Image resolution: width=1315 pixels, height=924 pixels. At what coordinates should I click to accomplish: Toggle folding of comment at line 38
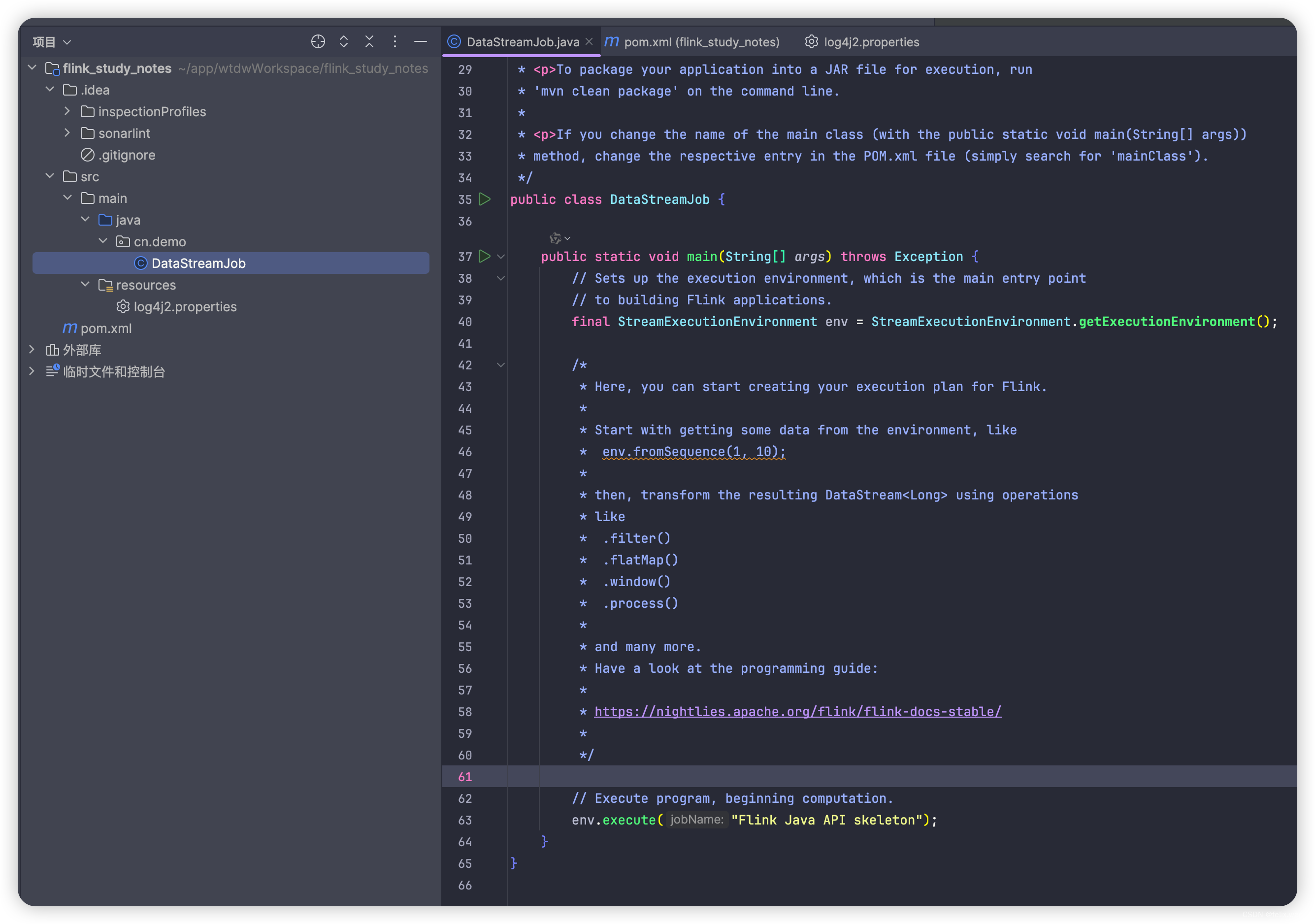pyautogui.click(x=501, y=278)
